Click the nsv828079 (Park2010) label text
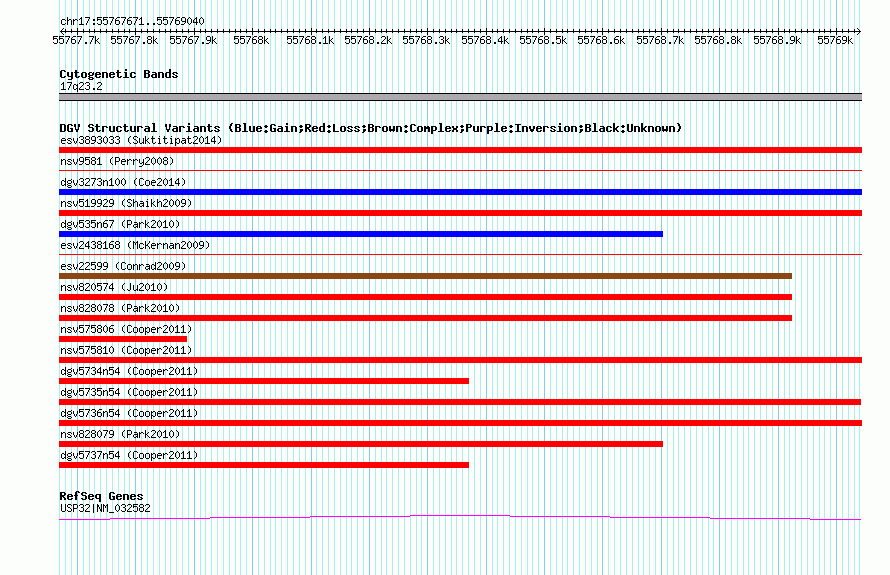This screenshot has width=890, height=575. click(x=120, y=434)
